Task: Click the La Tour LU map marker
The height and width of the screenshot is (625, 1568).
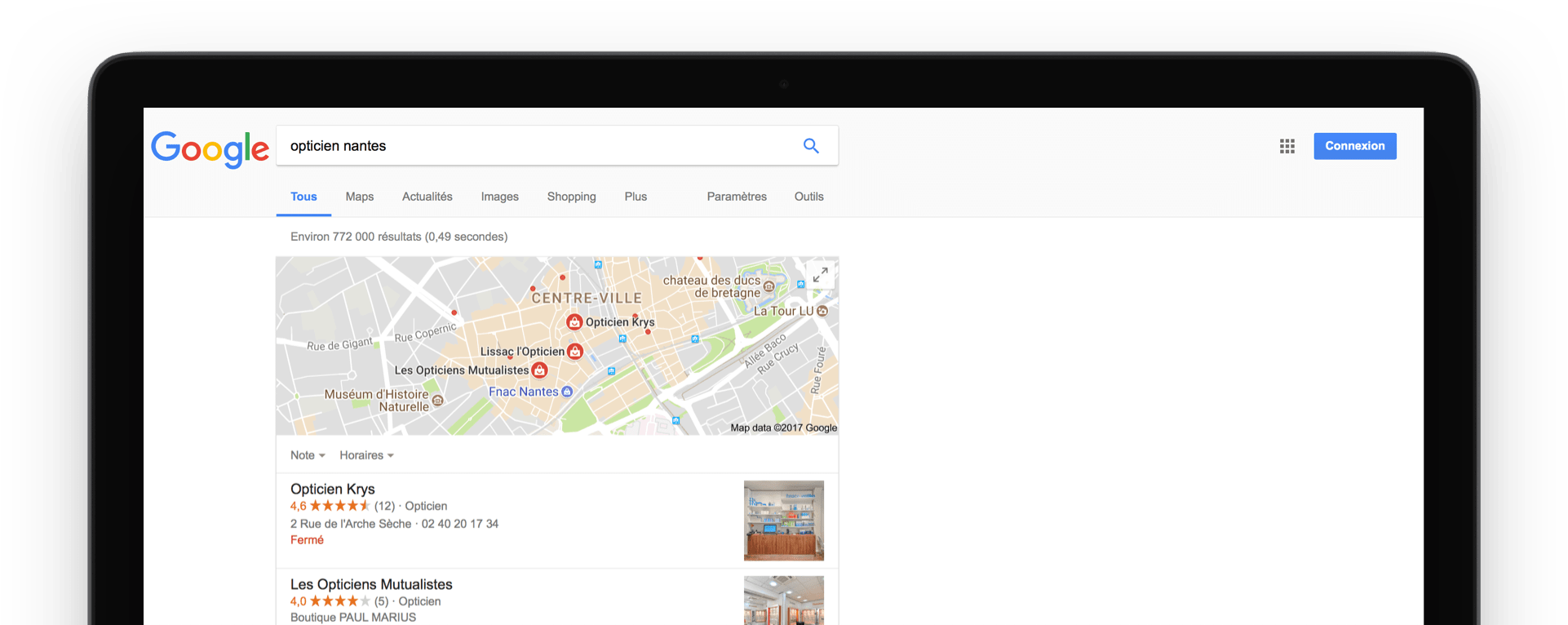Action: click(x=822, y=311)
